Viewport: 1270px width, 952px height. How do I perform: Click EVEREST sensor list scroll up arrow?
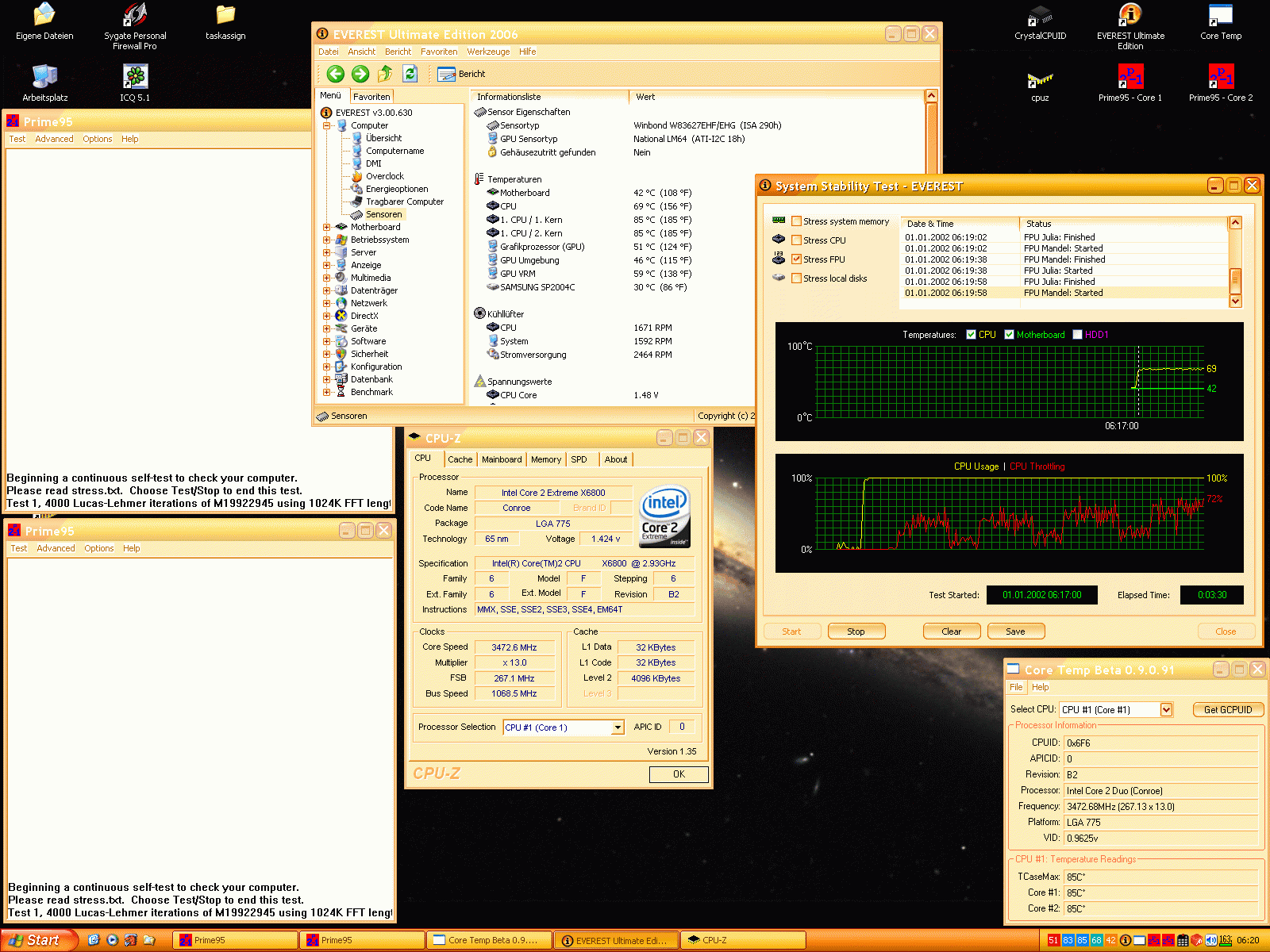coord(932,96)
